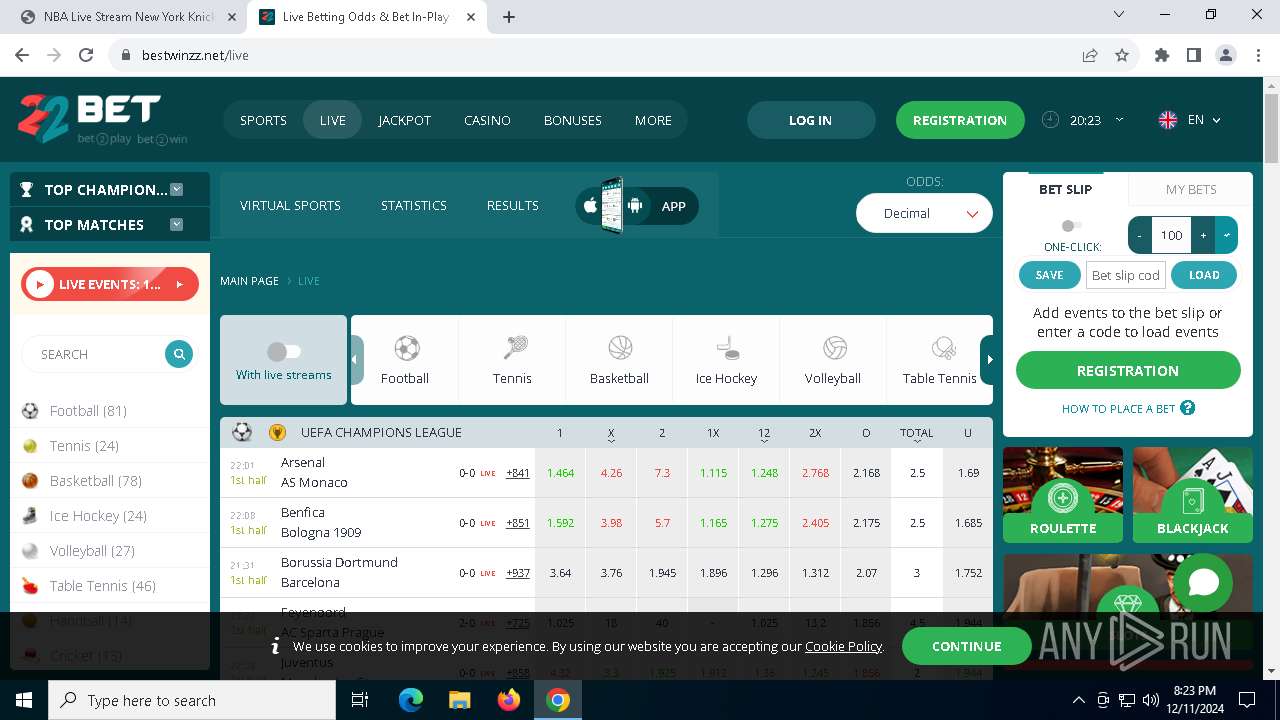Image resolution: width=1280 pixels, height=720 pixels.
Task: Bookmark this page with the star icon
Action: (1122, 55)
